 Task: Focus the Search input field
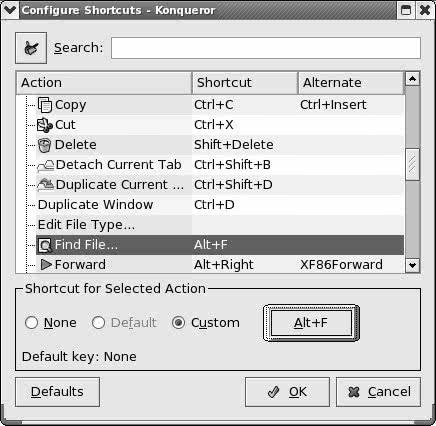pos(266,48)
